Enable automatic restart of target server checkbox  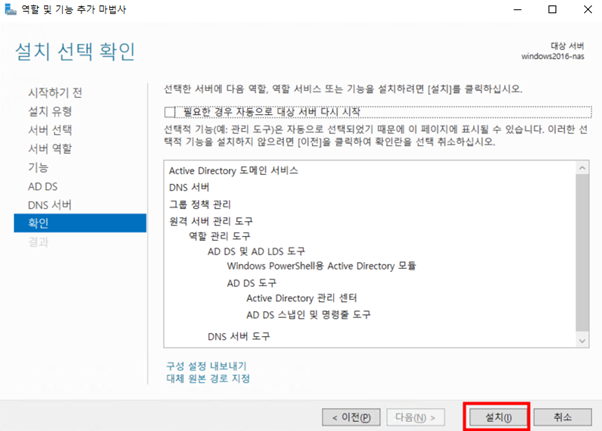click(169, 112)
